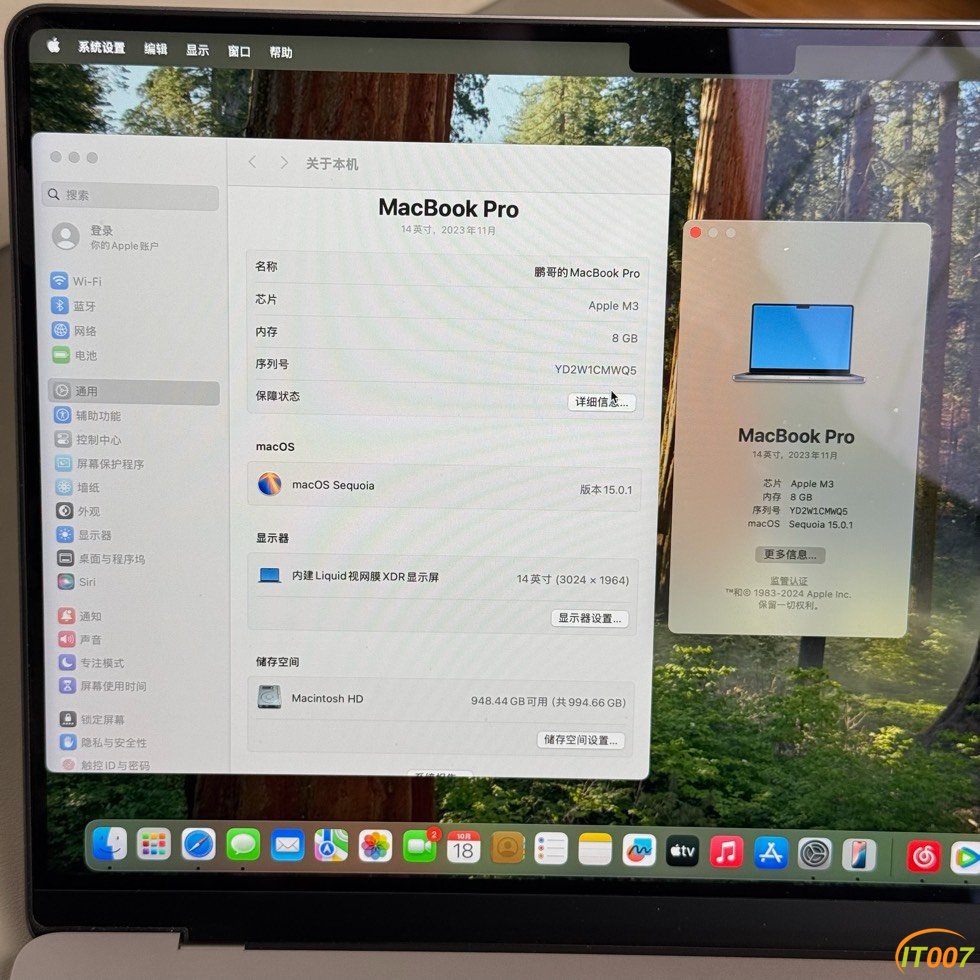This screenshot has width=980, height=980.
Task: Open Sound (声音) settings
Action: (80, 639)
